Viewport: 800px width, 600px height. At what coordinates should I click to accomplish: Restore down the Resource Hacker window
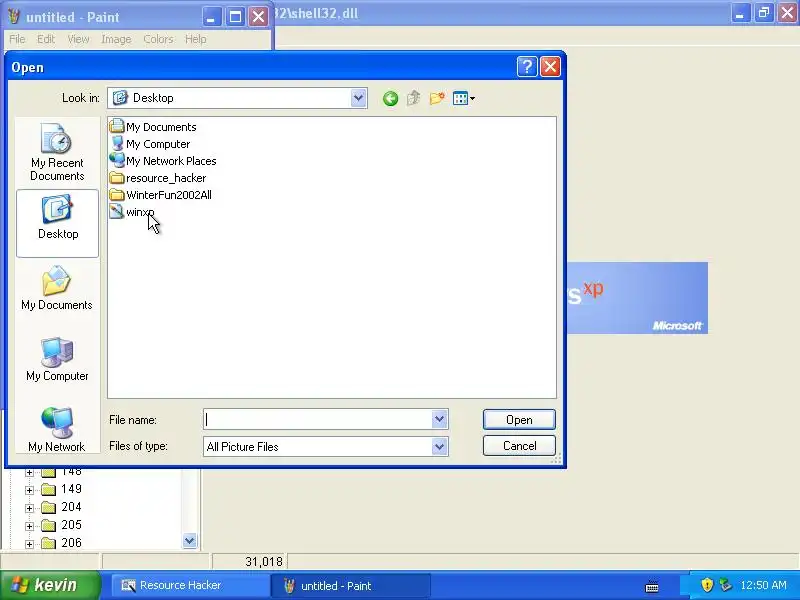[x=763, y=13]
